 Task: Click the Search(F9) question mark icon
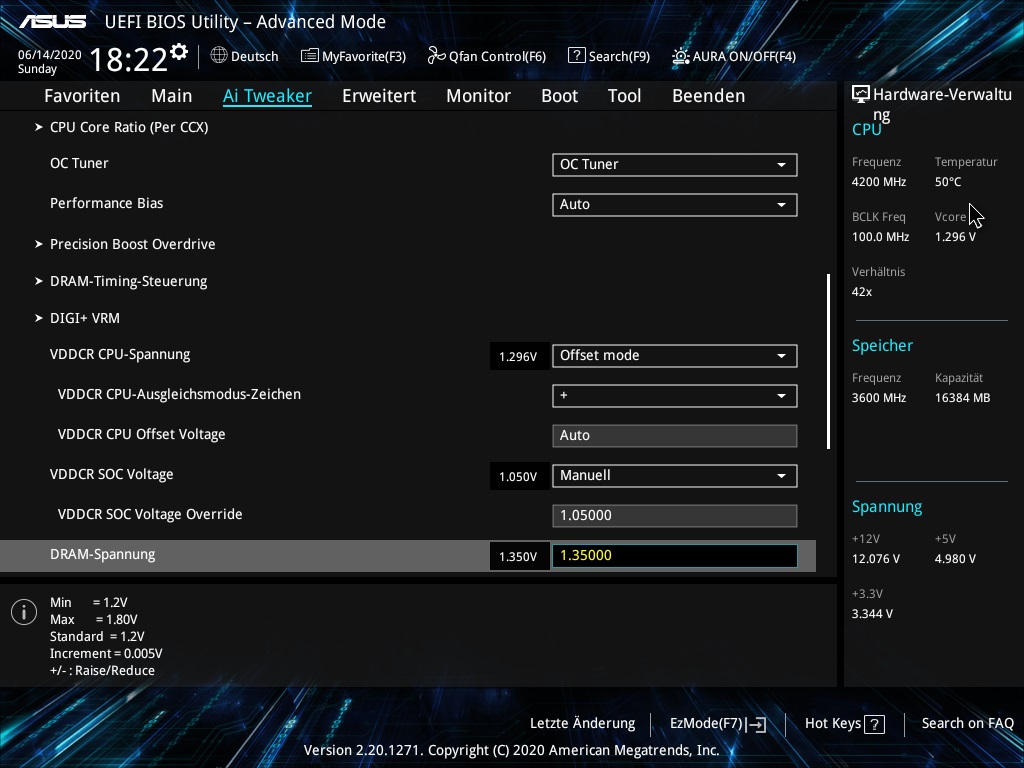(x=576, y=56)
